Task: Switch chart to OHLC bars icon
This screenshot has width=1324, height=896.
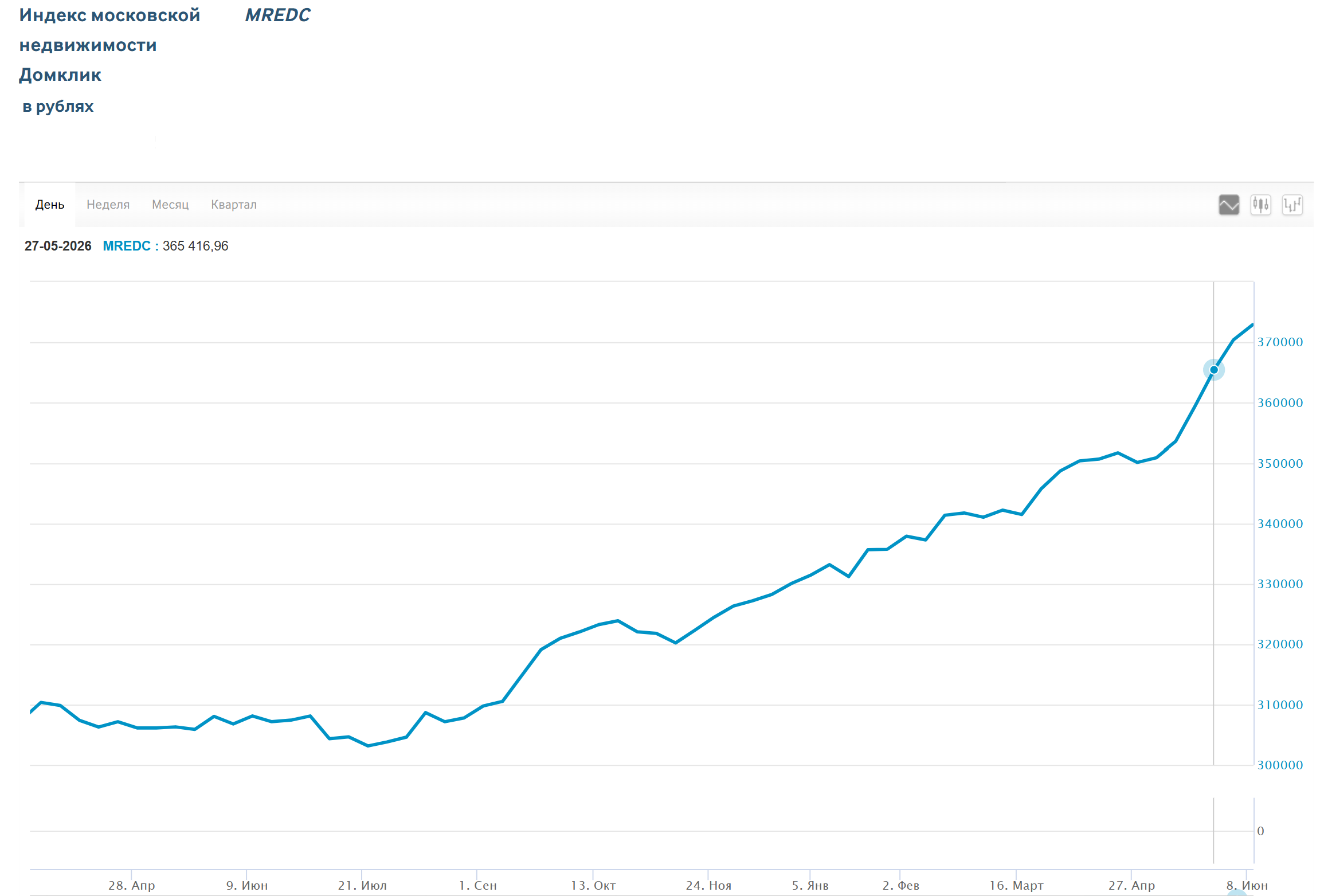Action: pyautogui.click(x=1292, y=205)
